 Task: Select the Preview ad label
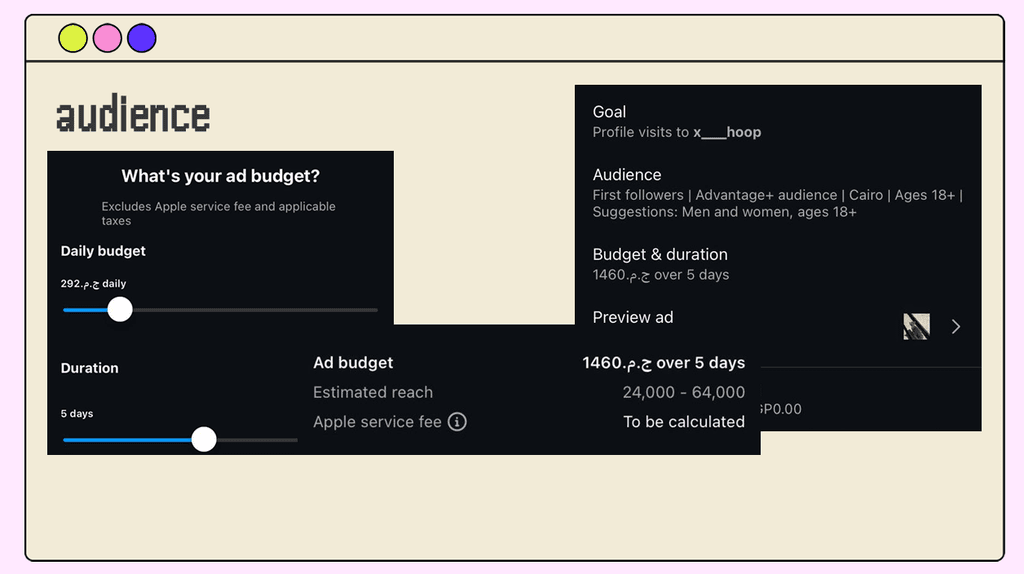coord(633,317)
